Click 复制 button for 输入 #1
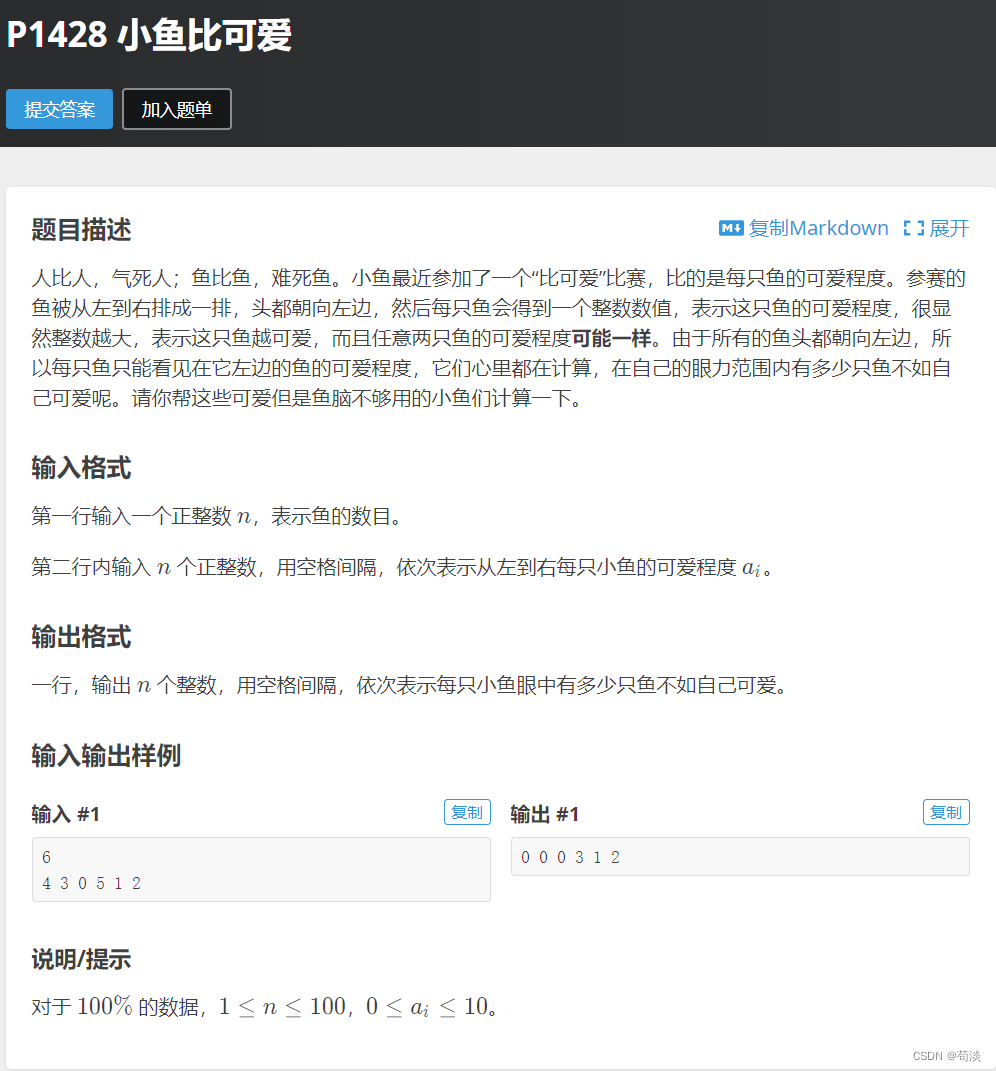 pyautogui.click(x=467, y=812)
